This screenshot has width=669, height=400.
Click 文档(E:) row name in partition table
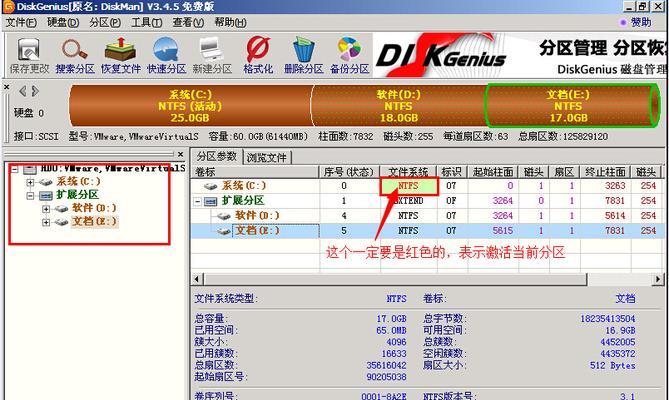click(x=257, y=231)
